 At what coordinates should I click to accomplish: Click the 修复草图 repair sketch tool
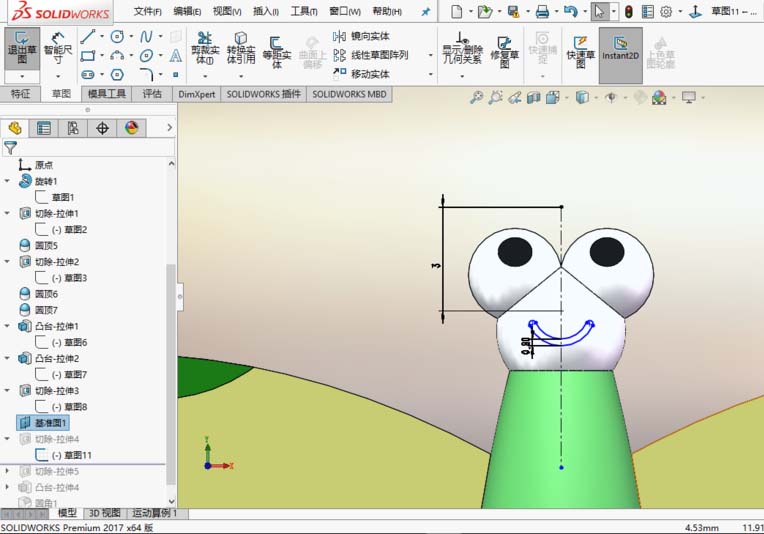(504, 51)
